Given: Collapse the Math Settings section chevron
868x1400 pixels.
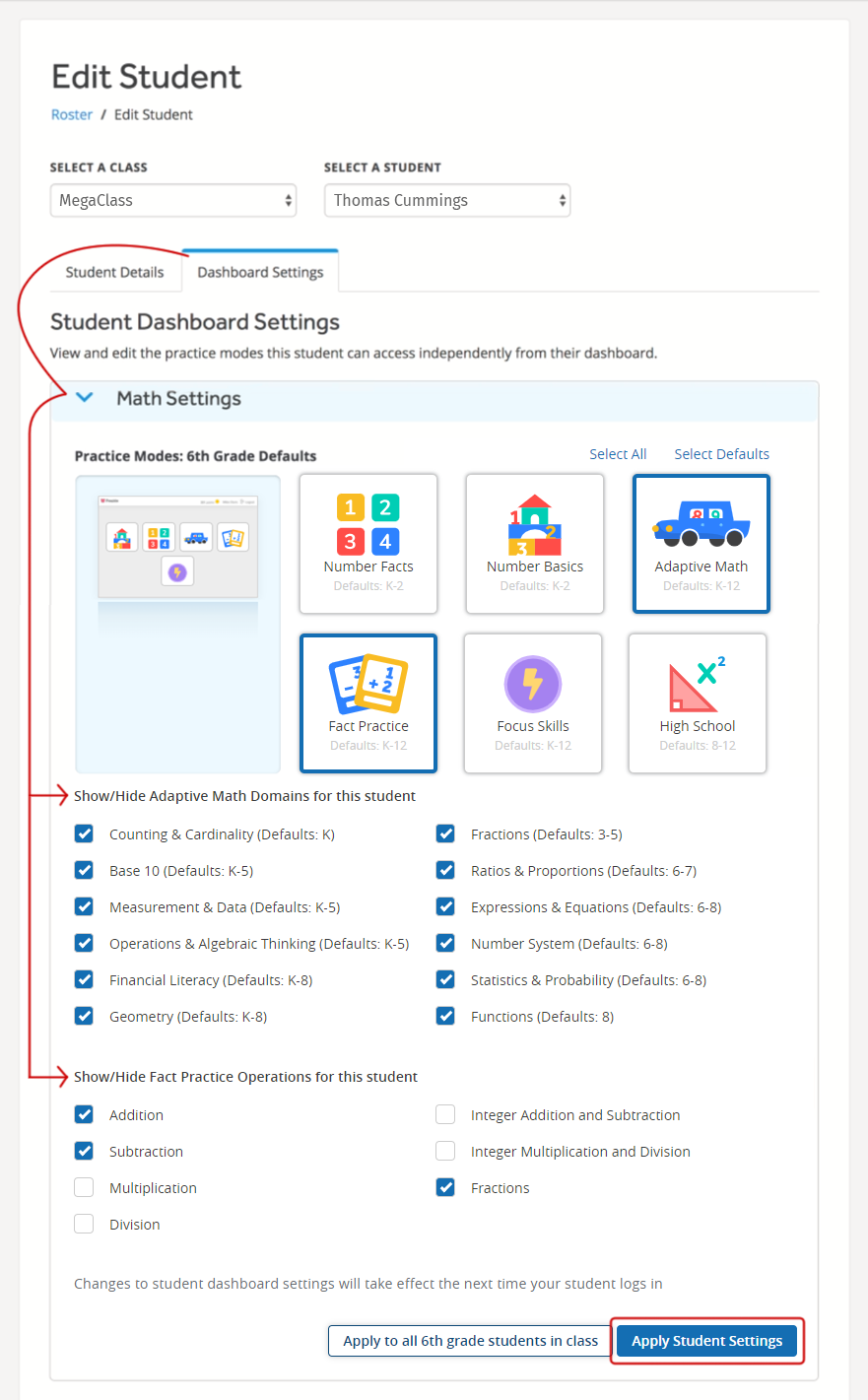Looking at the screenshot, I should [x=85, y=398].
